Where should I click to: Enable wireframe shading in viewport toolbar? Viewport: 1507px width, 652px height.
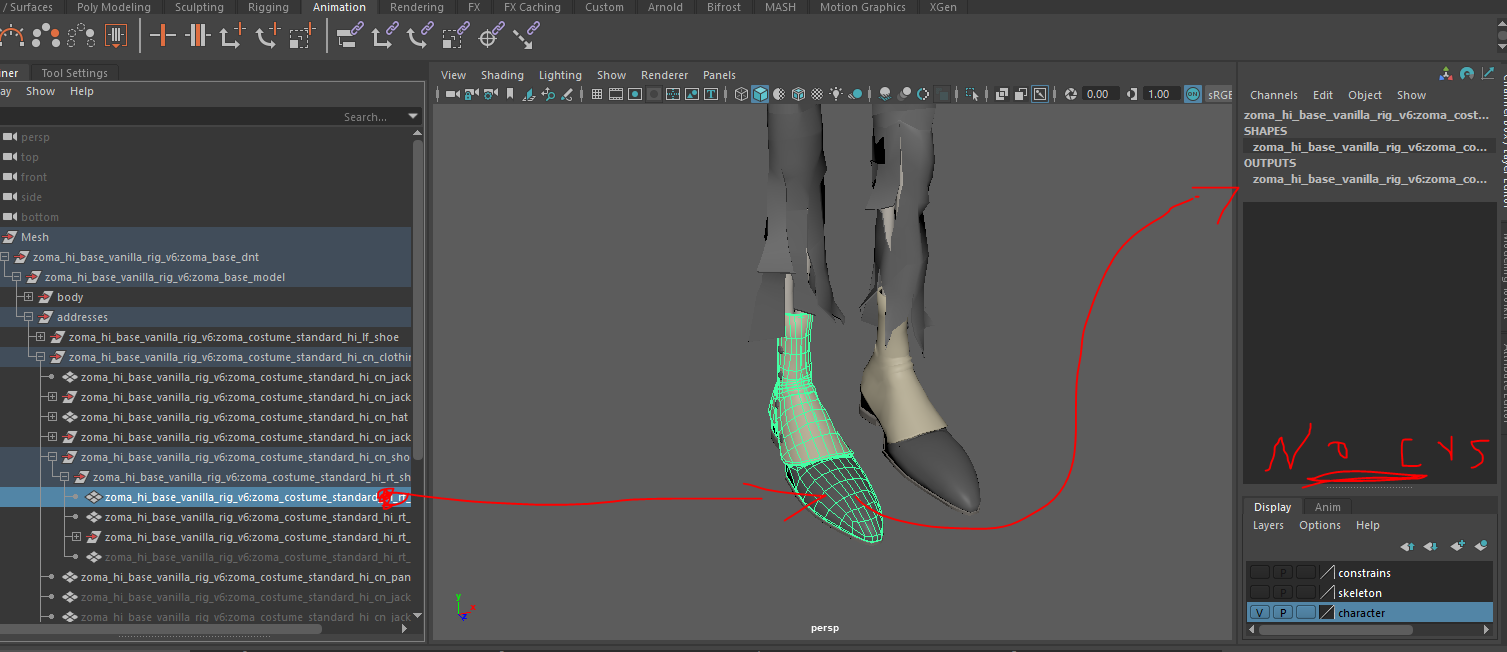tap(741, 94)
